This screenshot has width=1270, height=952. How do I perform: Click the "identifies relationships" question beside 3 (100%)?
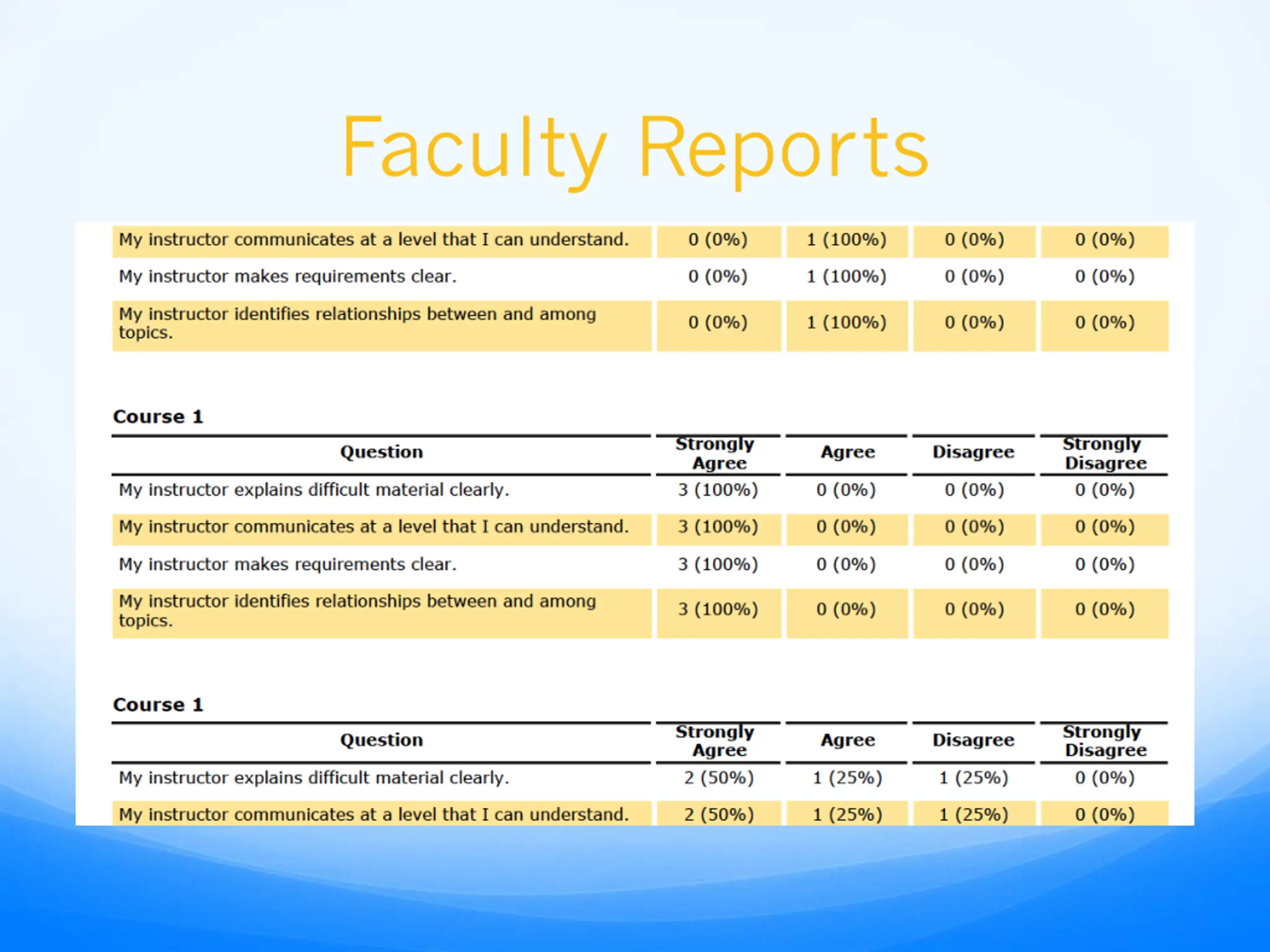pos(357,610)
